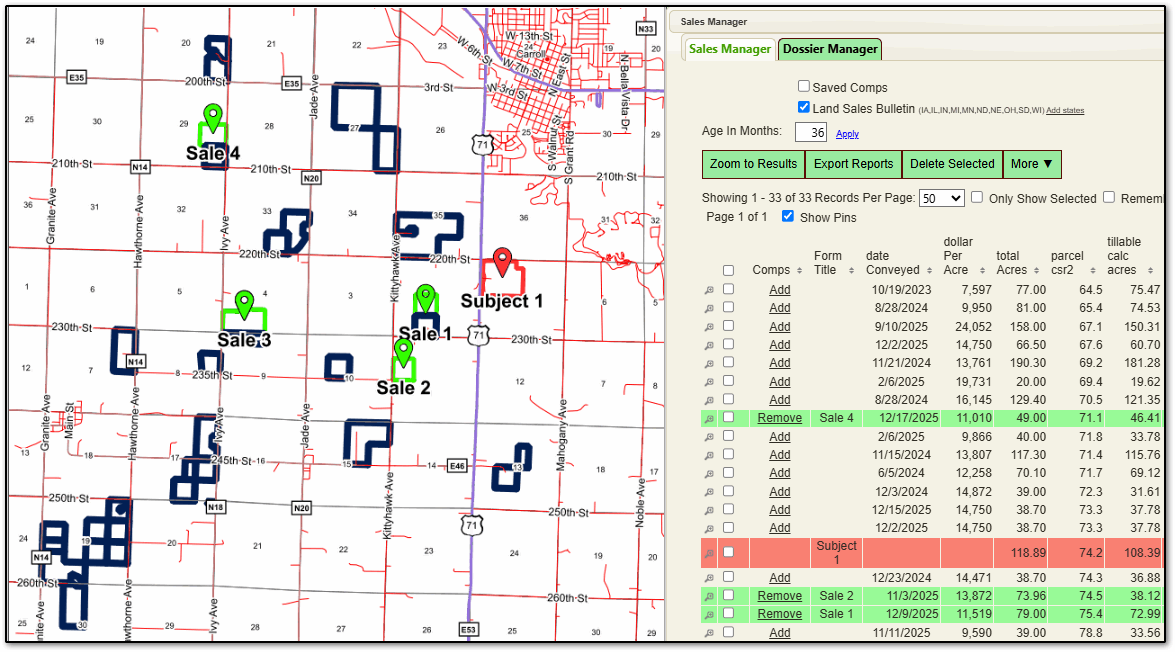Check the checkbox in the Sale 4 row
The width and height of the screenshot is (1175, 652).
728,417
